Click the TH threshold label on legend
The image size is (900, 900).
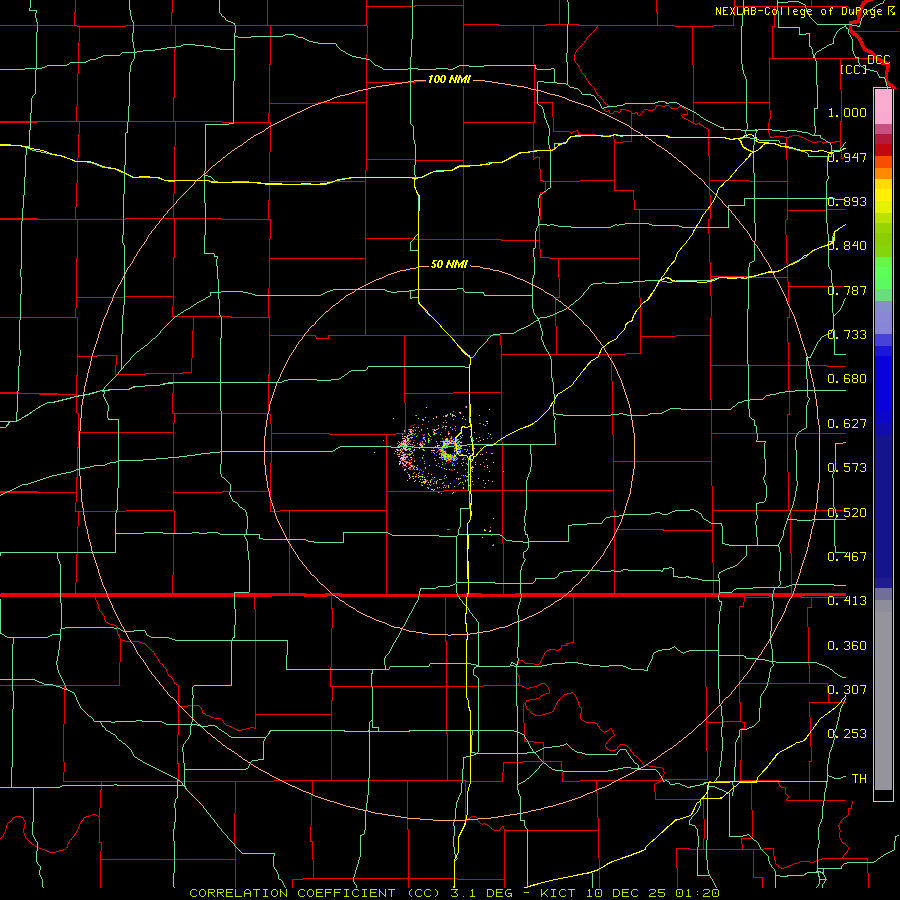[x=859, y=779]
